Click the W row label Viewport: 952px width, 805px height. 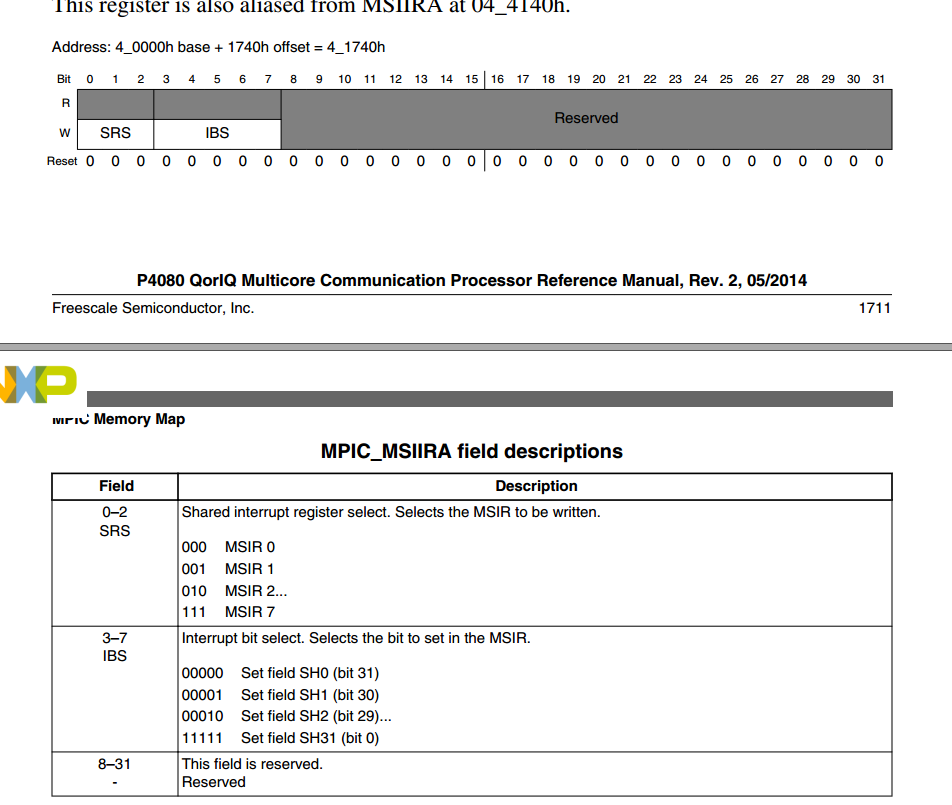[x=64, y=133]
